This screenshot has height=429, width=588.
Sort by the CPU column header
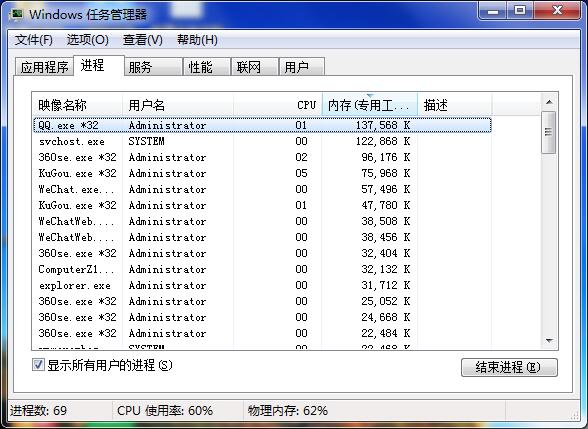278,105
